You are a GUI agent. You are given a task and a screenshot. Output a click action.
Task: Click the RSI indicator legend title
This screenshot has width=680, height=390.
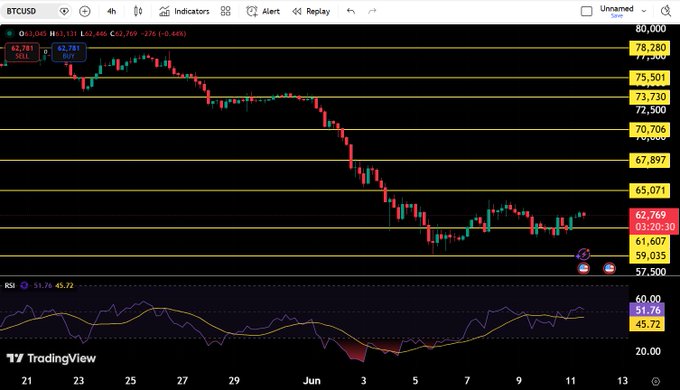(x=10, y=285)
